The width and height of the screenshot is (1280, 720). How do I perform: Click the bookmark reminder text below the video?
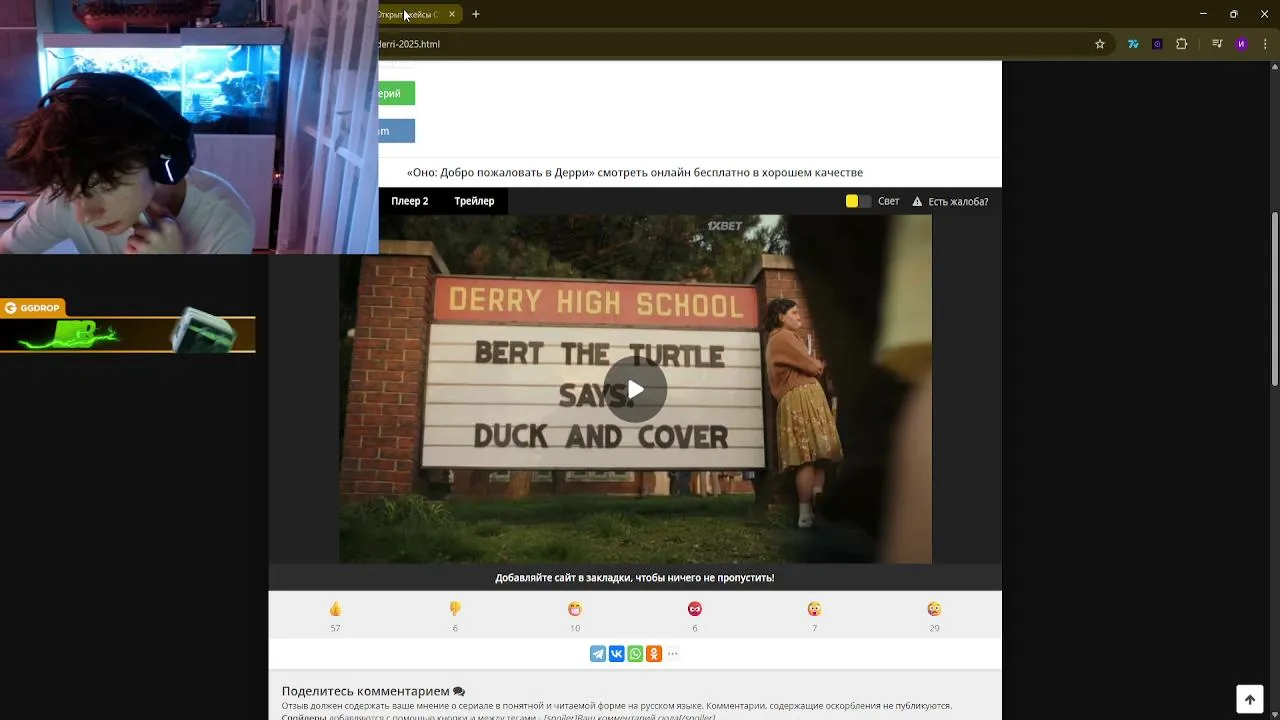pos(634,578)
